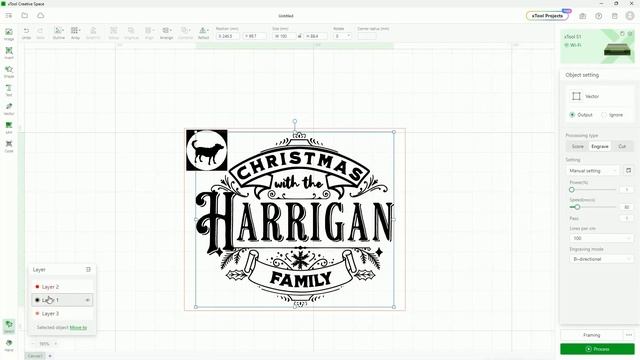The width and height of the screenshot is (640, 360).
Task: Select the Output radio button
Action: click(572, 115)
